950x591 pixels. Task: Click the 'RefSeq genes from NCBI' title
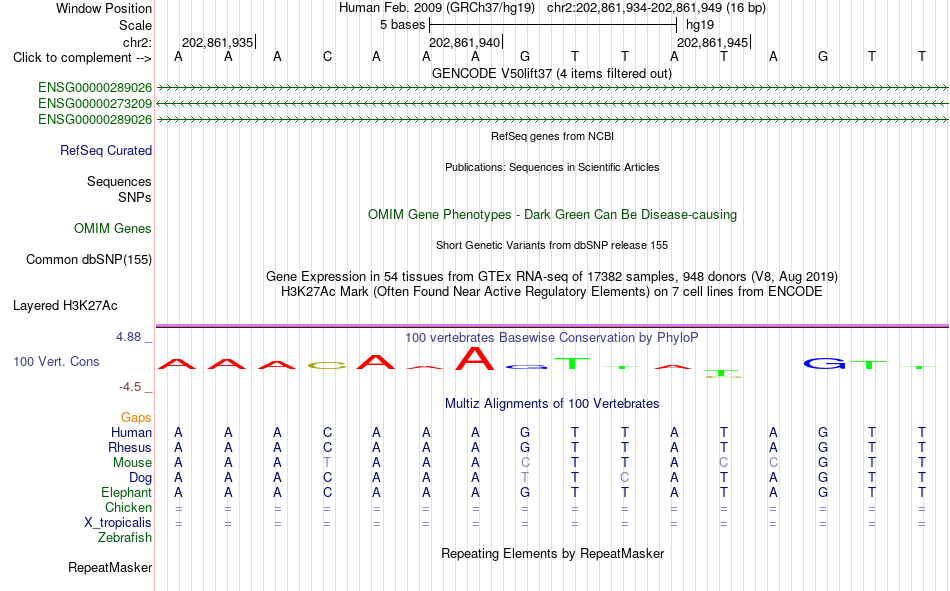[x=552, y=136]
